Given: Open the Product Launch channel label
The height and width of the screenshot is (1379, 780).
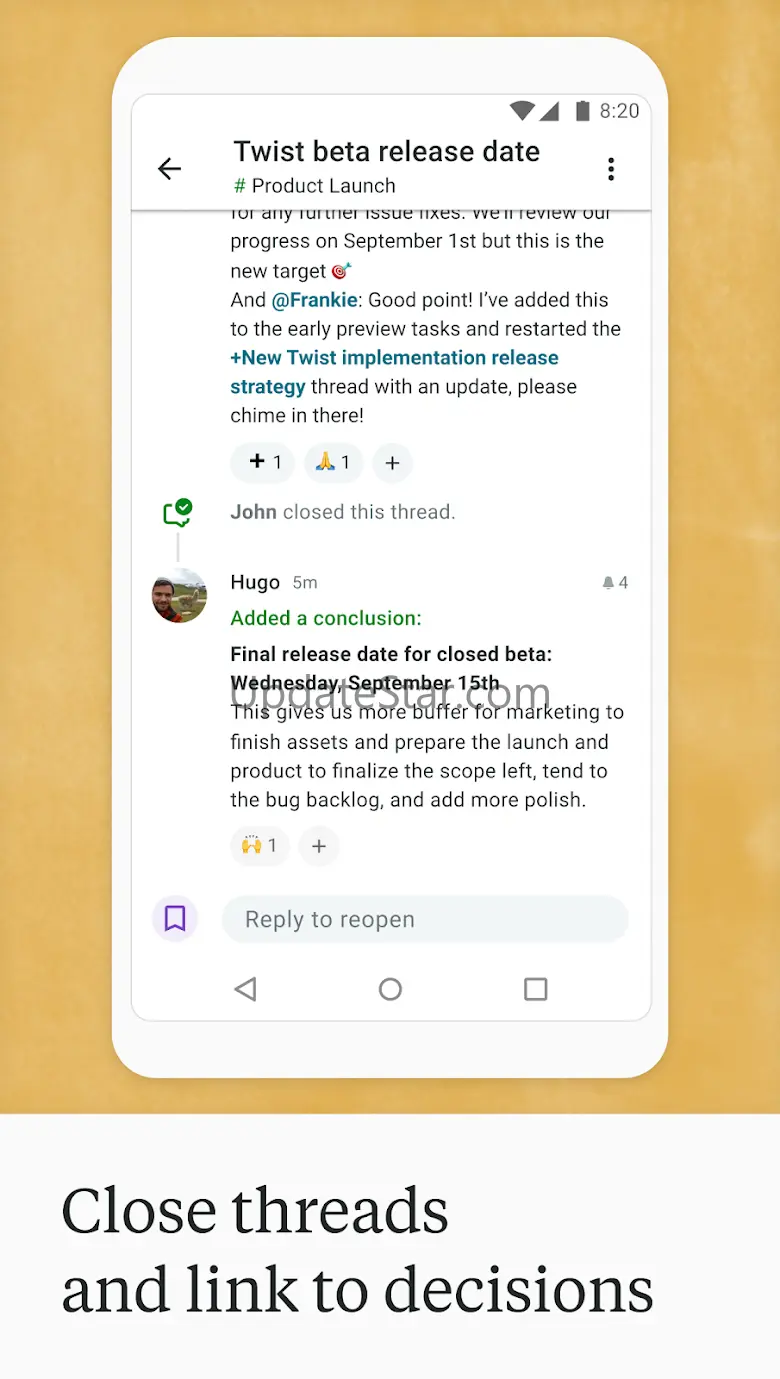Looking at the screenshot, I should click(x=315, y=186).
